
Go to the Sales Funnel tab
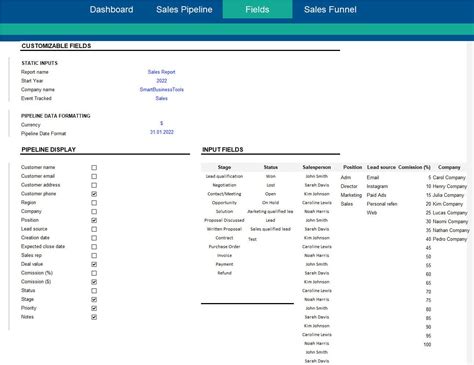point(330,10)
